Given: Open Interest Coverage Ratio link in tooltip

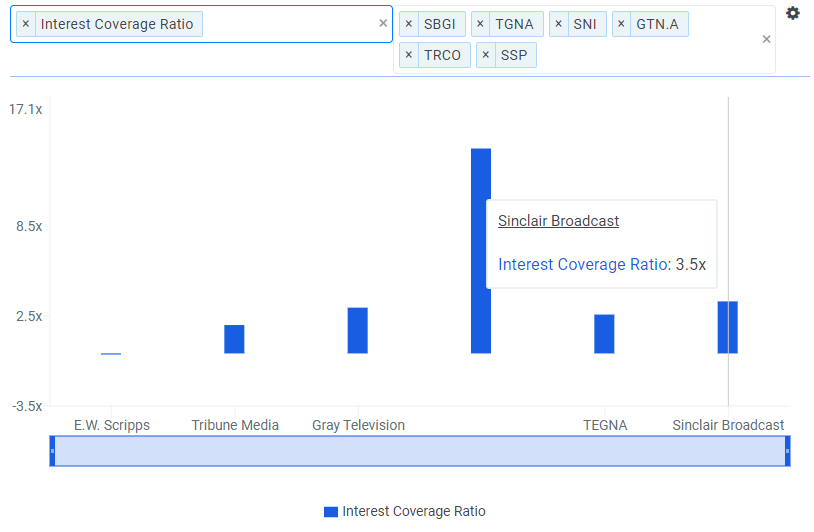Looking at the screenshot, I should [582, 264].
